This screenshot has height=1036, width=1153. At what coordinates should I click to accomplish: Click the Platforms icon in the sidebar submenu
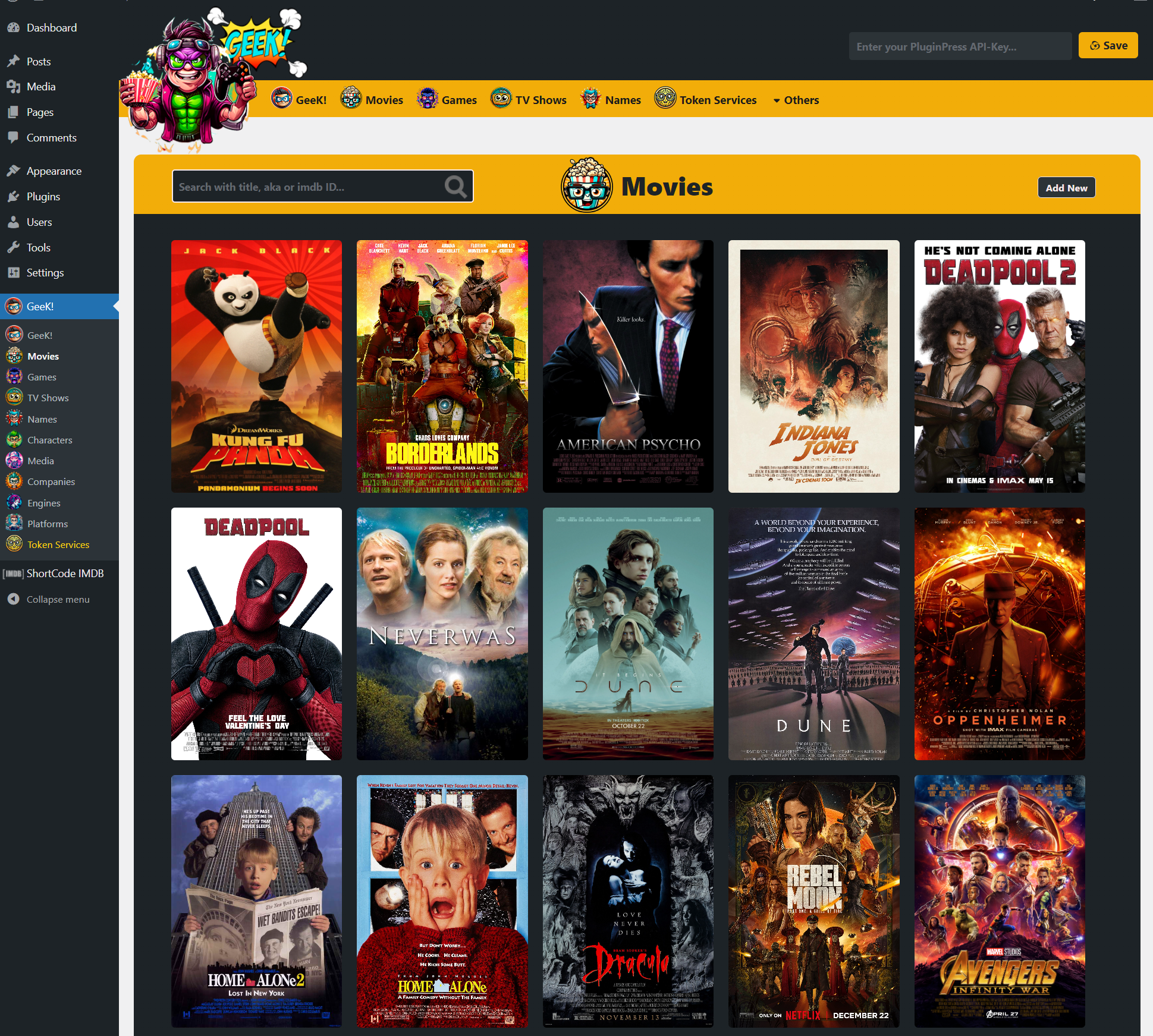[x=14, y=524]
